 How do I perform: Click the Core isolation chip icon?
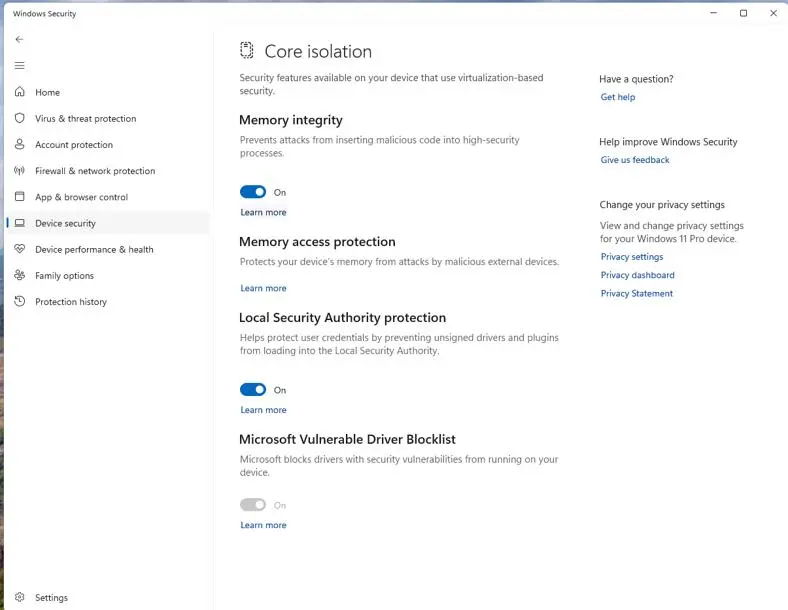coord(246,50)
